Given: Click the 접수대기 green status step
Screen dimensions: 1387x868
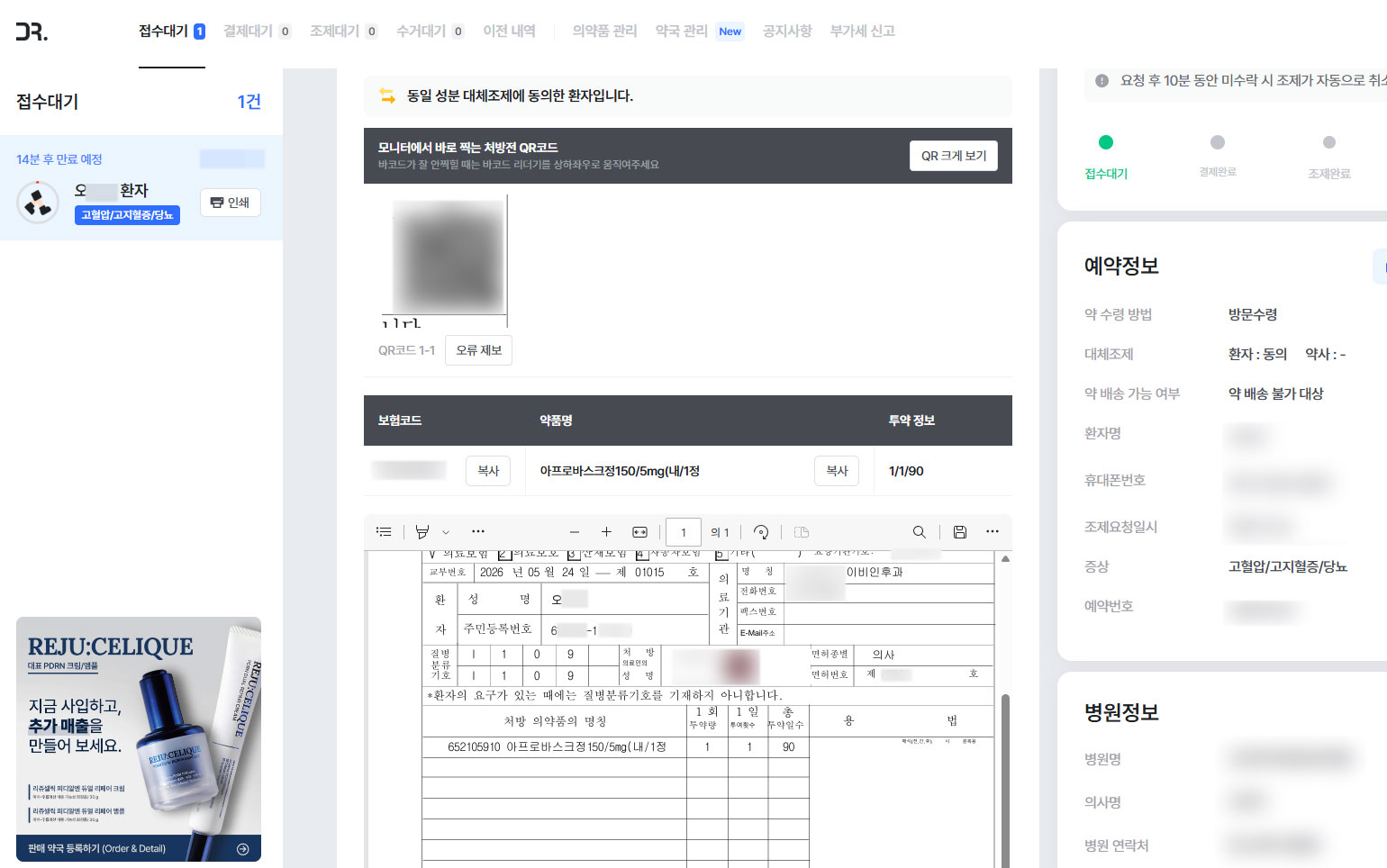Looking at the screenshot, I should 1106,157.
